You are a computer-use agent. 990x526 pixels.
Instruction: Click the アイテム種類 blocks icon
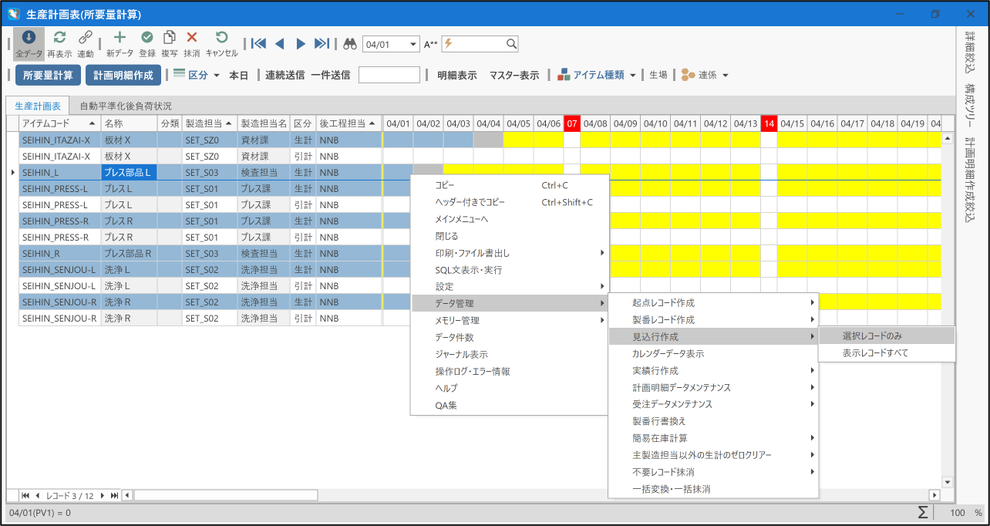pos(563,75)
